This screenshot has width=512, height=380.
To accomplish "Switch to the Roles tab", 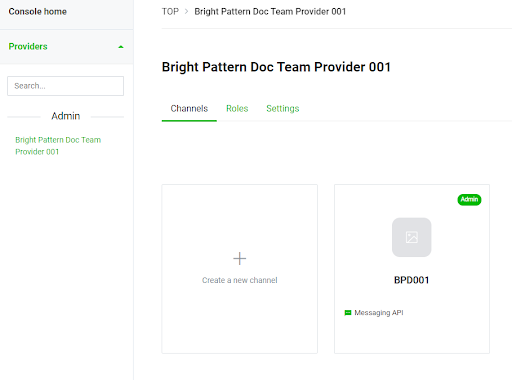I will pos(237,109).
